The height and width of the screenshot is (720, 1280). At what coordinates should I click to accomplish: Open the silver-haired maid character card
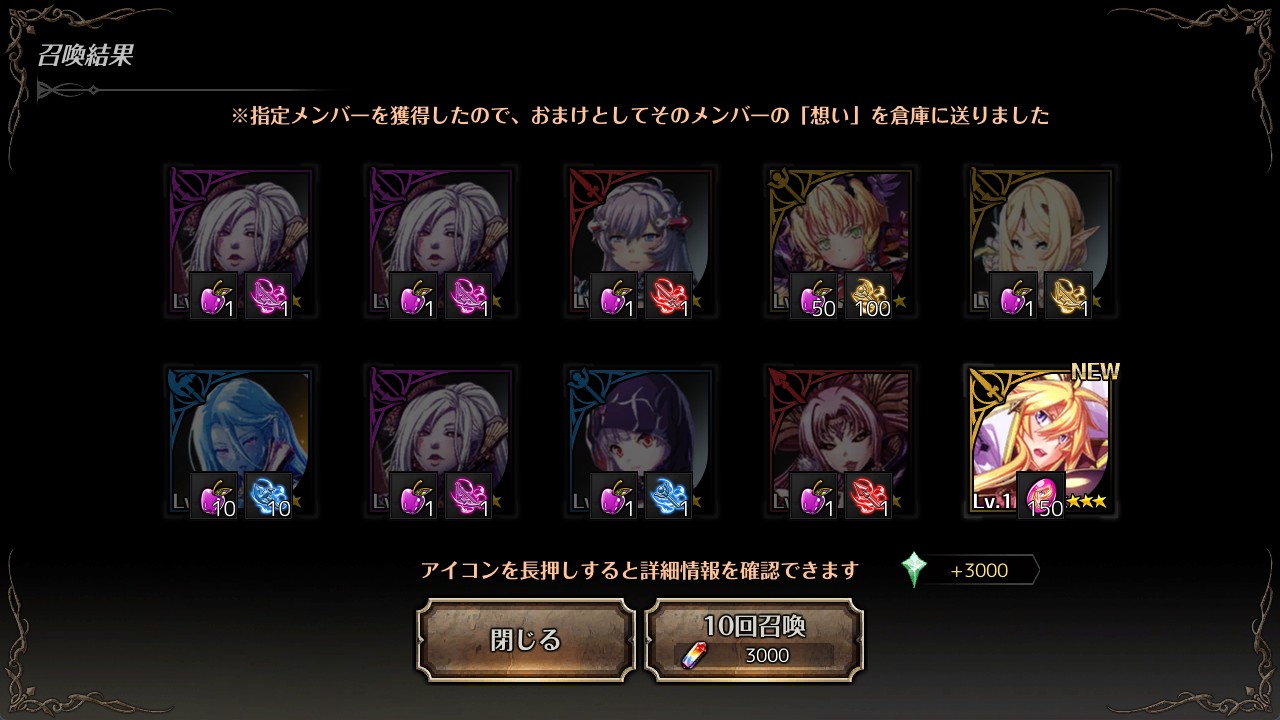click(x=641, y=242)
